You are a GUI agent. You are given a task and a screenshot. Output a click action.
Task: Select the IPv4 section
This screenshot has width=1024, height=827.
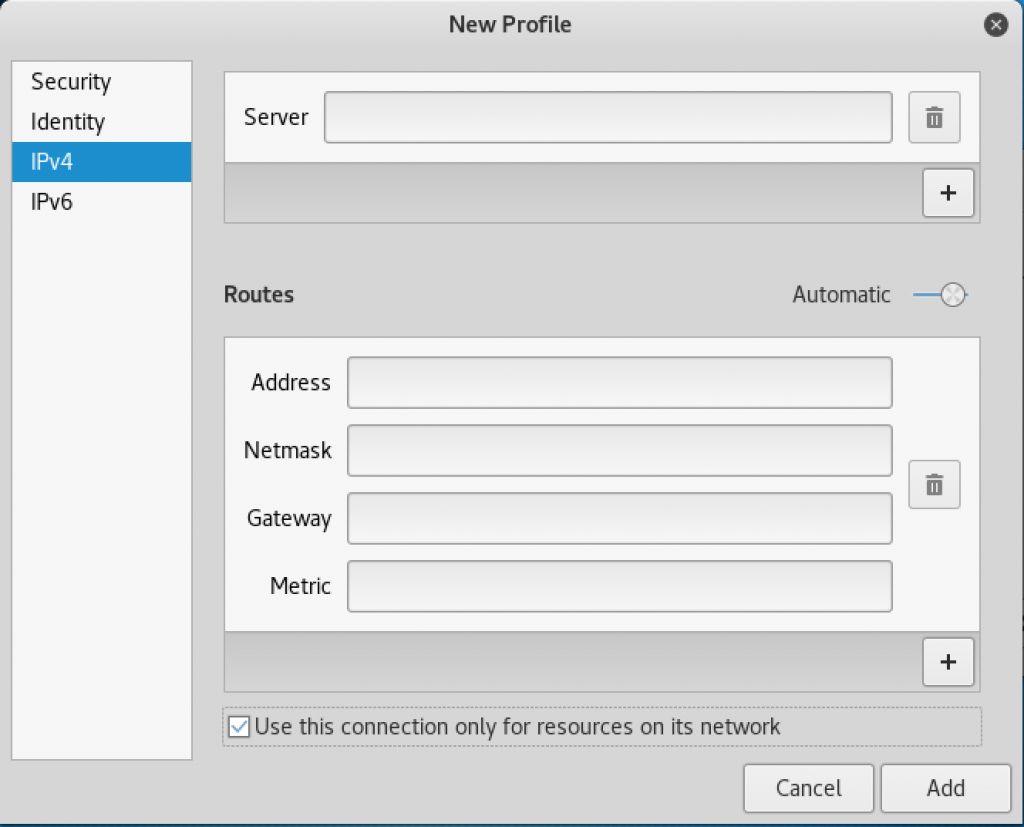(x=101, y=162)
